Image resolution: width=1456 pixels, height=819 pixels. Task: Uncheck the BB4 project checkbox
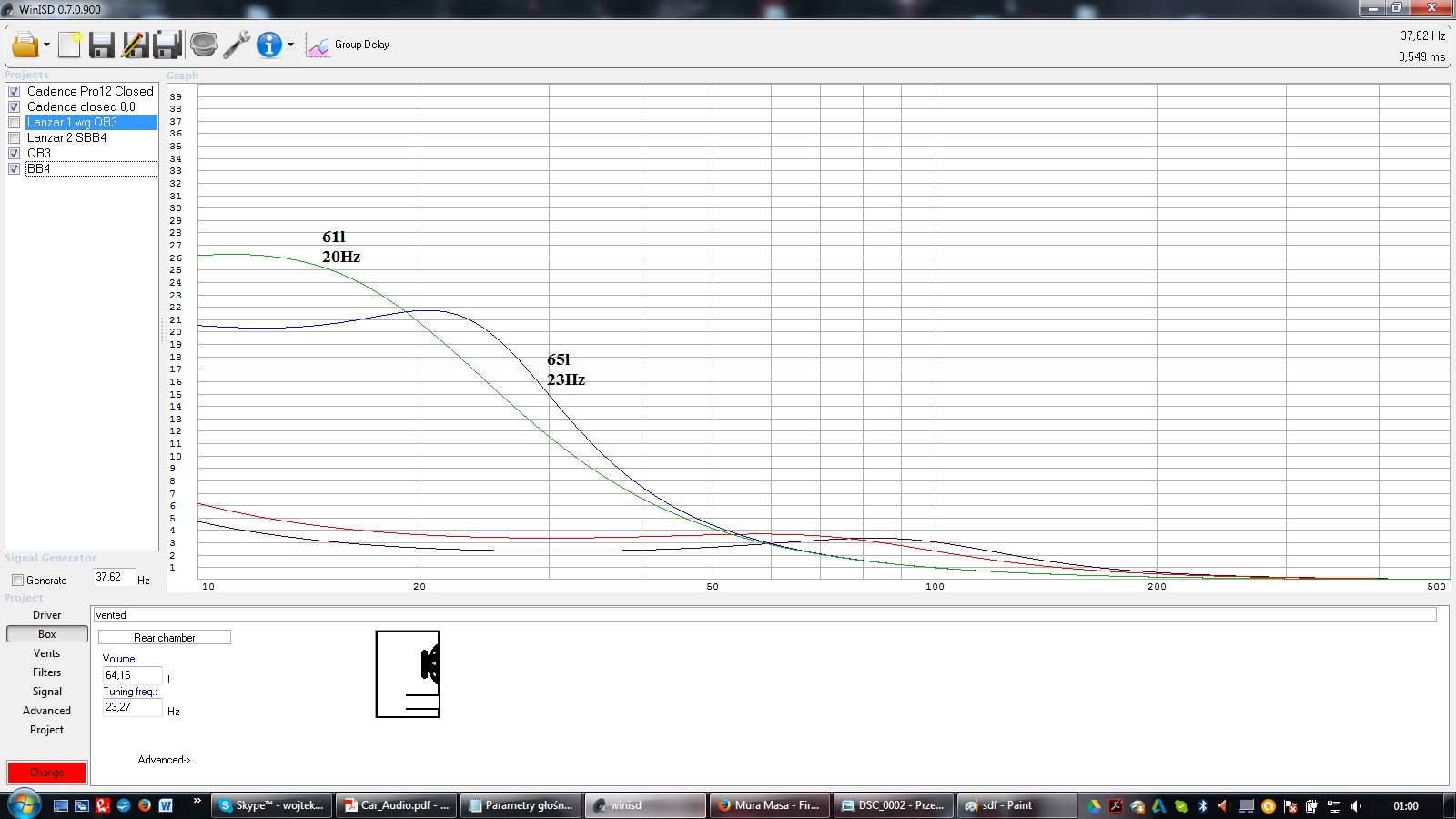coord(15,169)
